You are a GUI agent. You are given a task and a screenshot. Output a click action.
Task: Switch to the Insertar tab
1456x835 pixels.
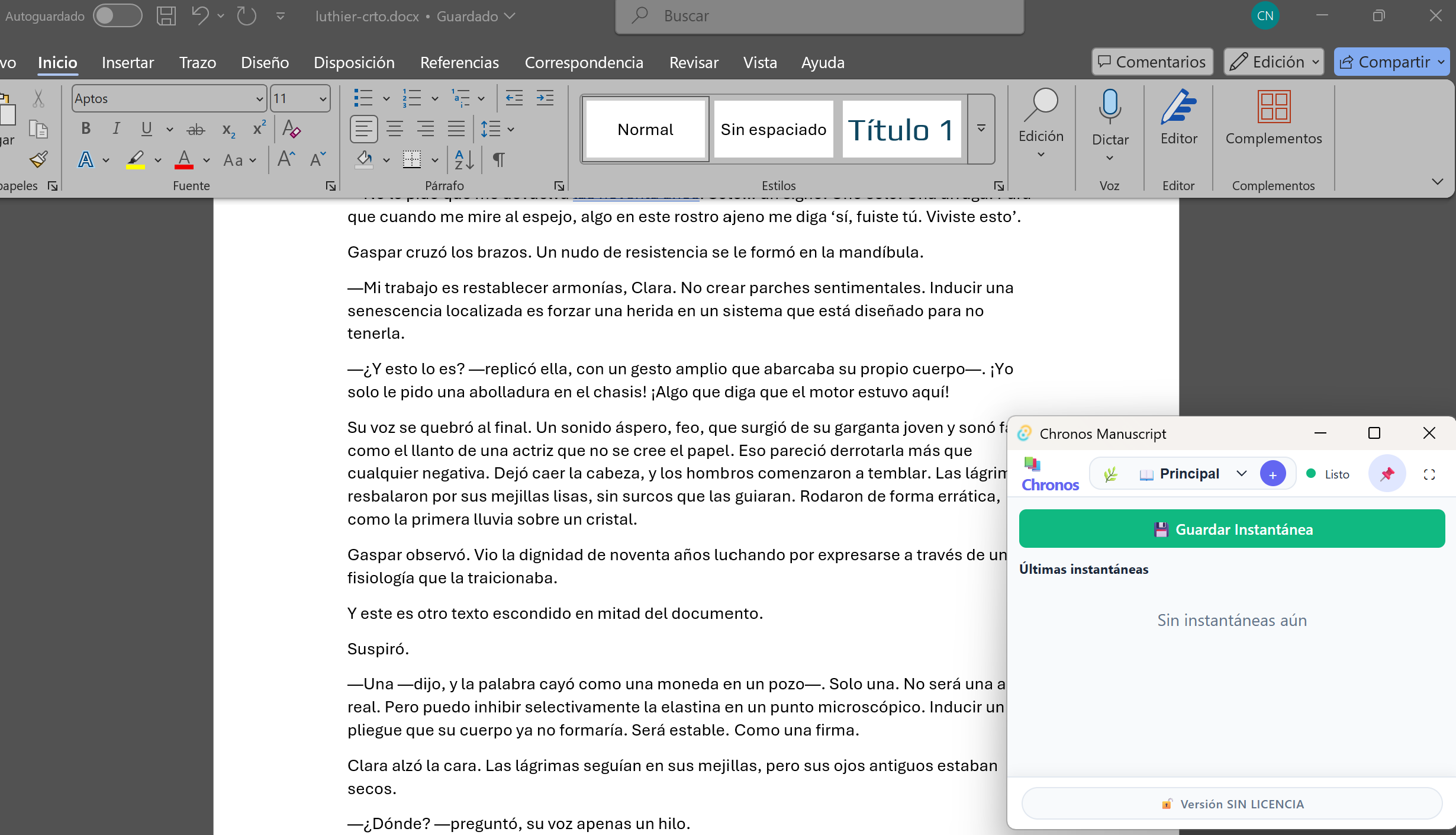128,62
